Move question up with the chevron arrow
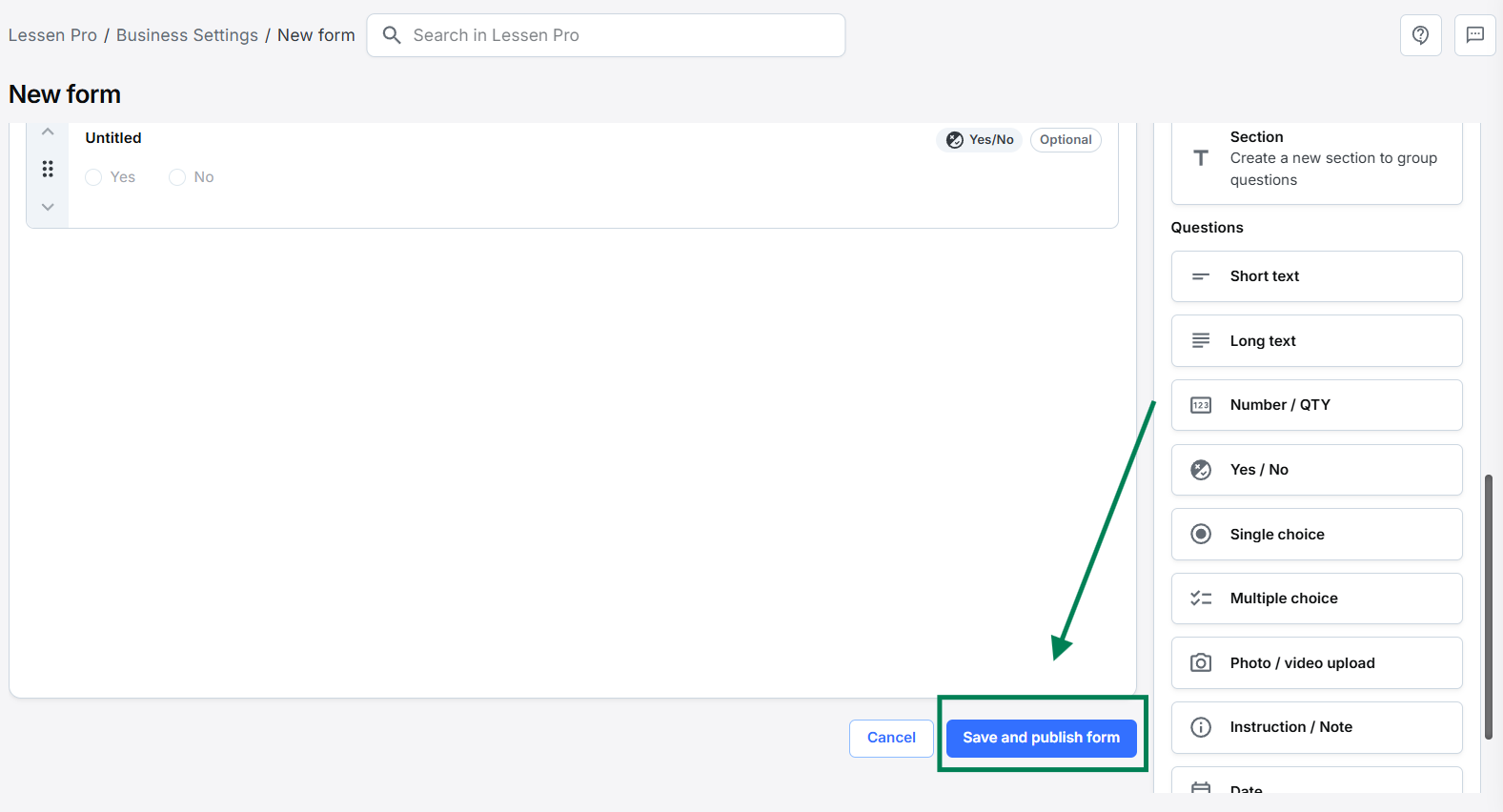The width and height of the screenshot is (1503, 812). click(48, 132)
